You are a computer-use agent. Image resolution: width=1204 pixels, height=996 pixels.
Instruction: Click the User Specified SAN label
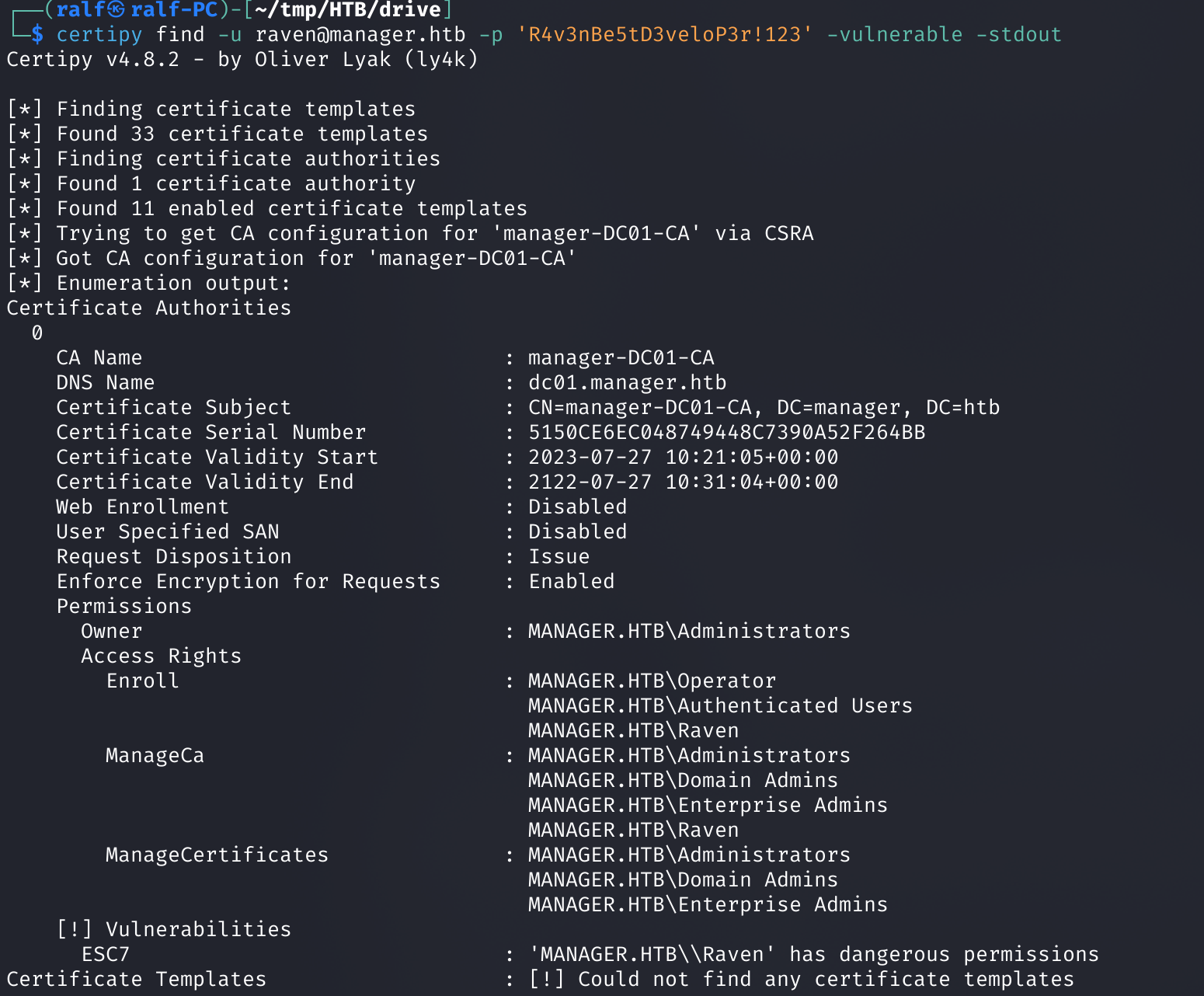168,532
